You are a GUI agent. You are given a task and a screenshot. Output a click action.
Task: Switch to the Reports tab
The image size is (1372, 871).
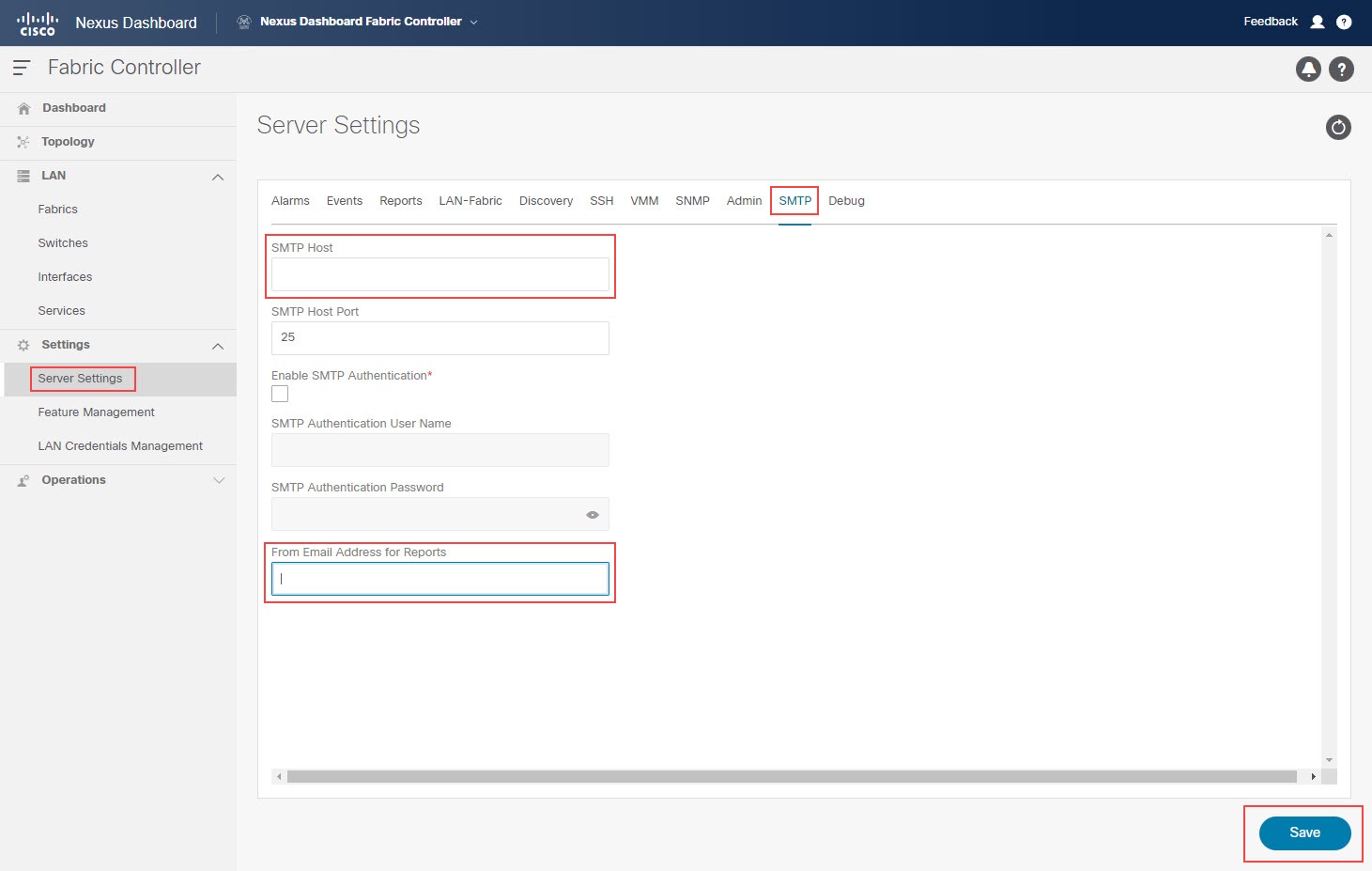[x=401, y=201]
